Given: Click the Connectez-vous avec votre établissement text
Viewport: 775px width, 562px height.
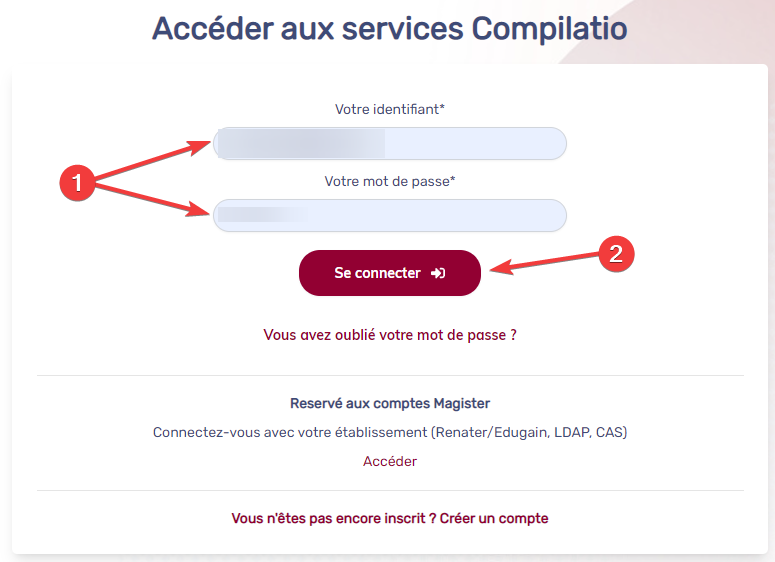Looking at the screenshot, I should coord(292,432).
